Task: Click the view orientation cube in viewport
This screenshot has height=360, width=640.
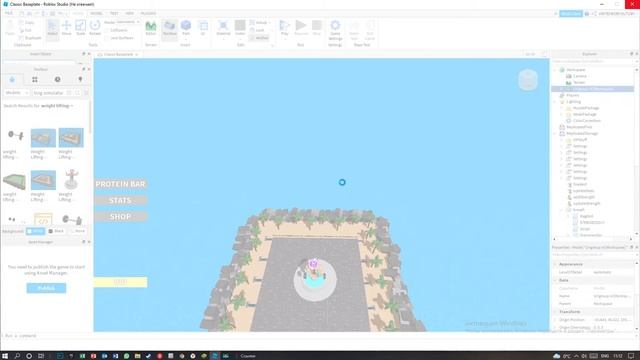Action: (528, 80)
